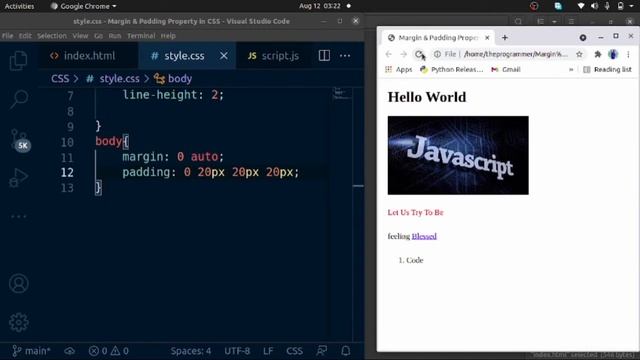Open the Selection menu

pyautogui.click(x=52, y=36)
